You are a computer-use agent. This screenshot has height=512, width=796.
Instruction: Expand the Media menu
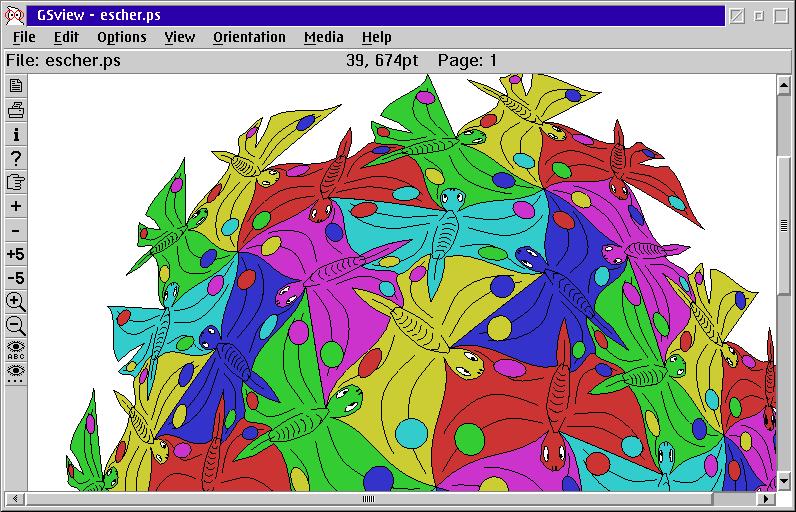click(323, 37)
